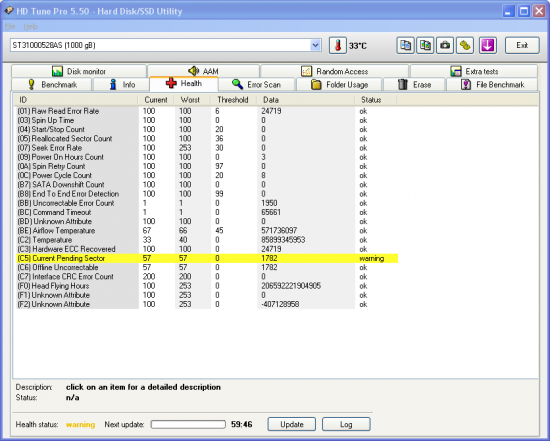Click the camera save screenshot icon

(445, 46)
